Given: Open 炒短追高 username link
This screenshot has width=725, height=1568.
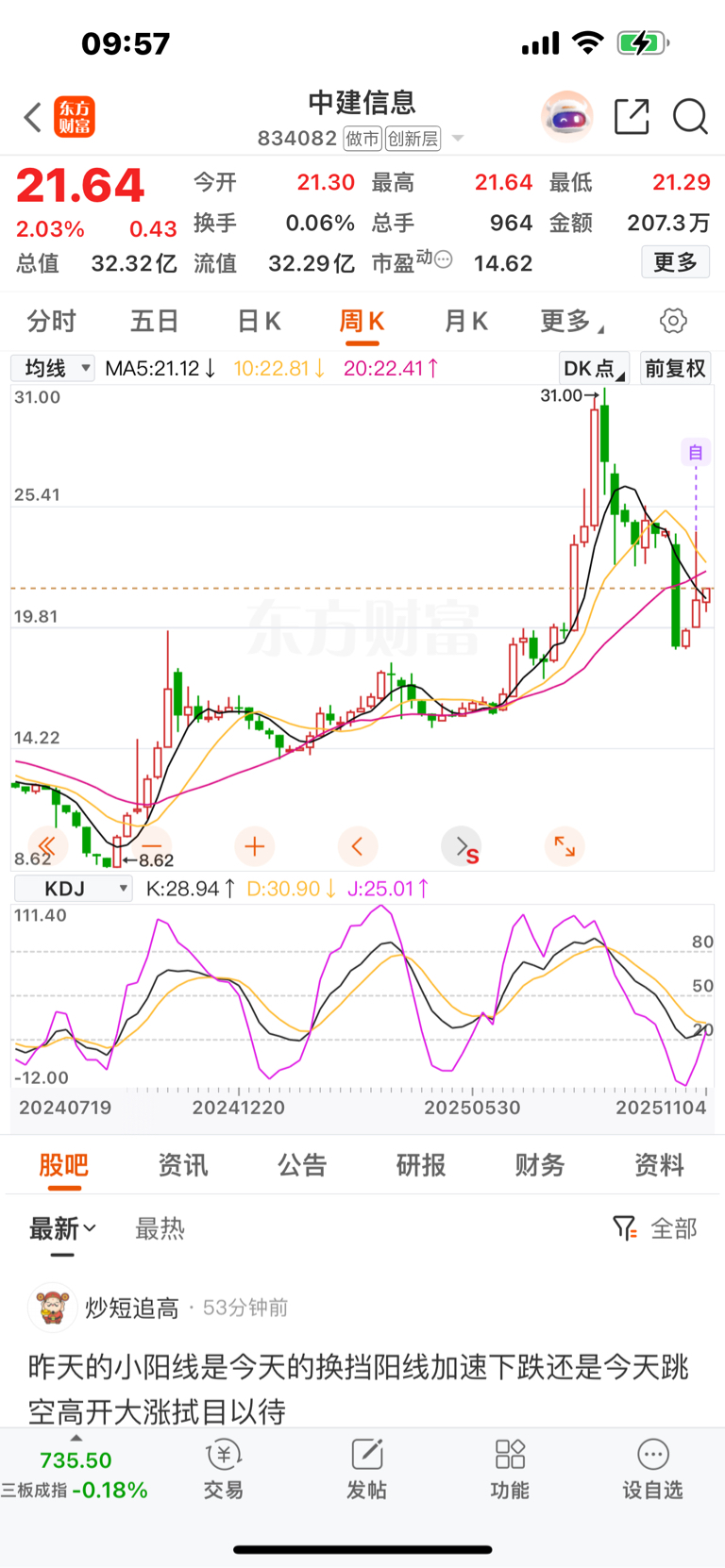Looking at the screenshot, I should pyautogui.click(x=132, y=1308).
